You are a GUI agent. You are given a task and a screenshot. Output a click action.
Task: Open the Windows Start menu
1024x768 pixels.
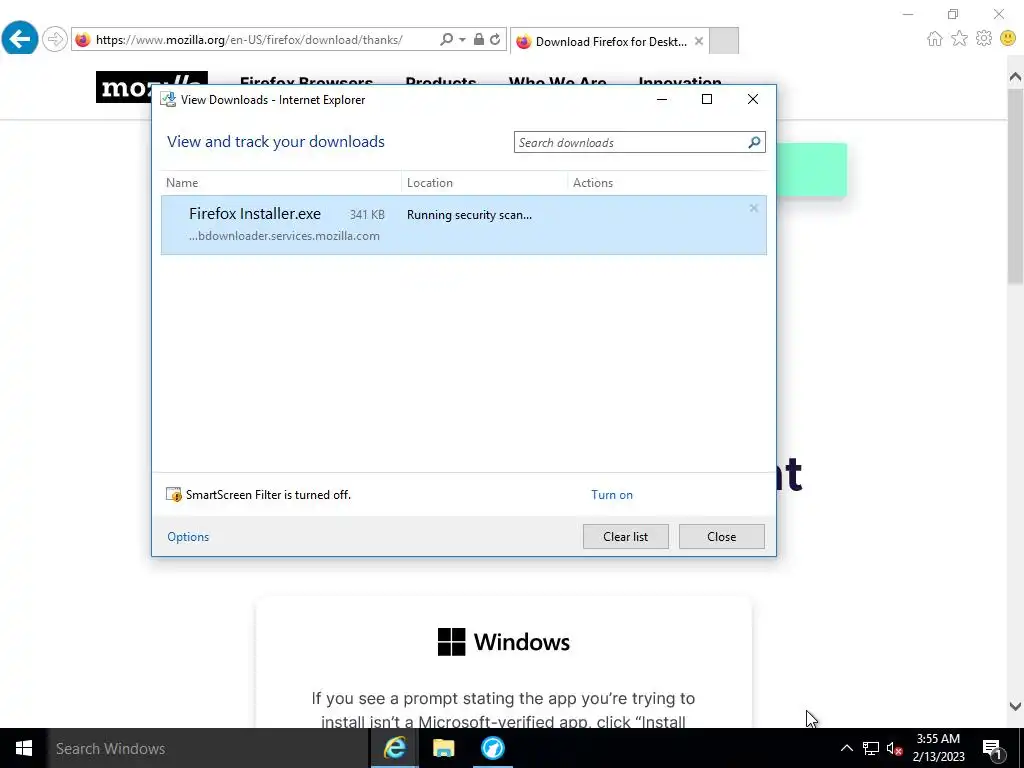tap(24, 748)
